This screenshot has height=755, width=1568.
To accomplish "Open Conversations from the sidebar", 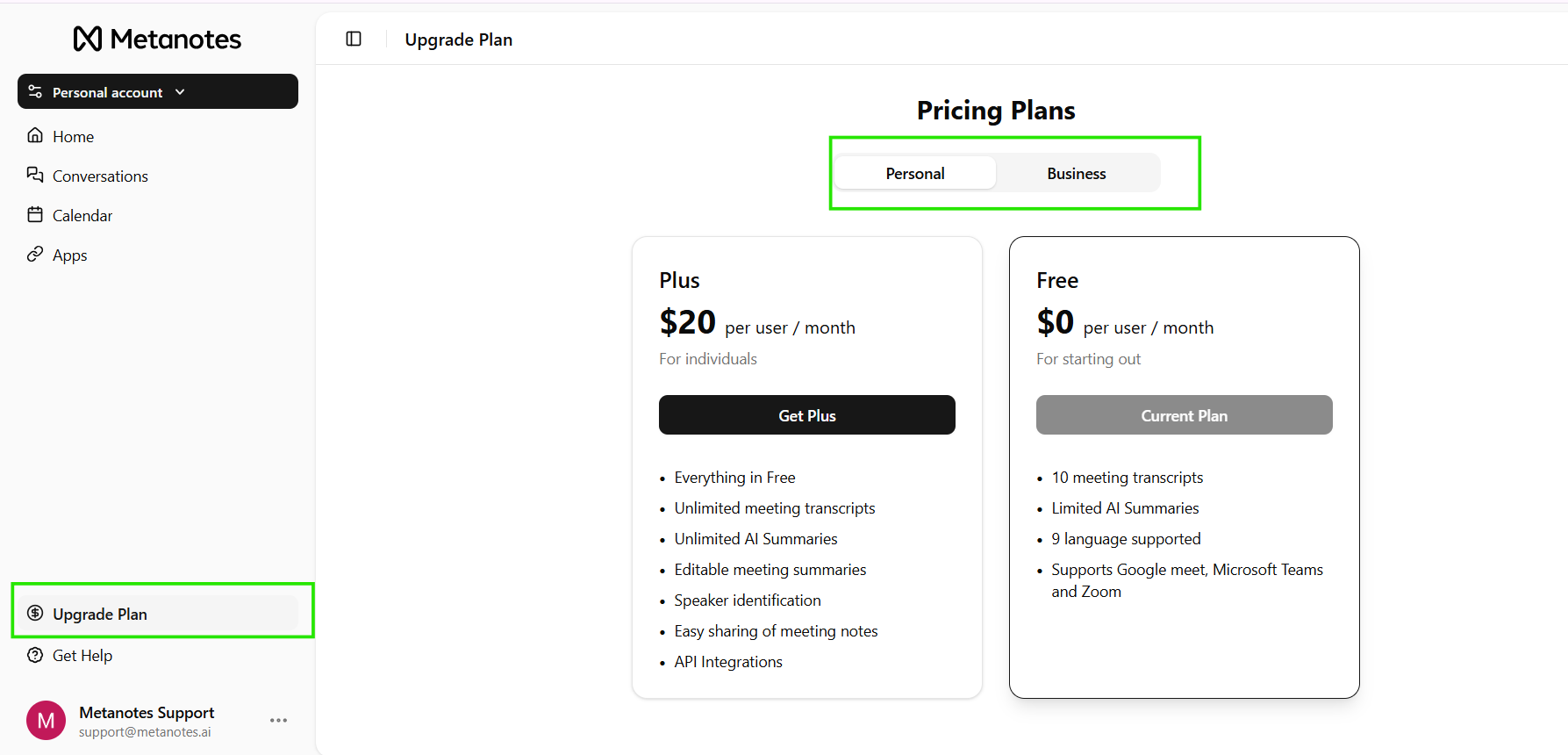I will [100, 176].
